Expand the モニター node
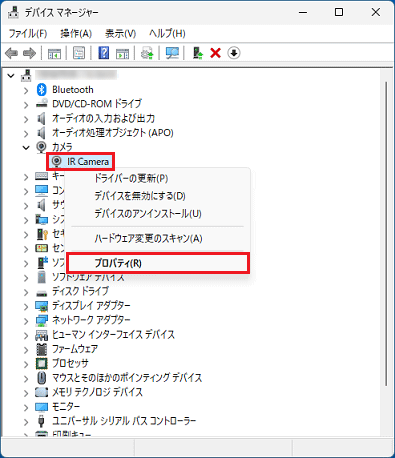This screenshot has width=395, height=458. (x=26, y=407)
